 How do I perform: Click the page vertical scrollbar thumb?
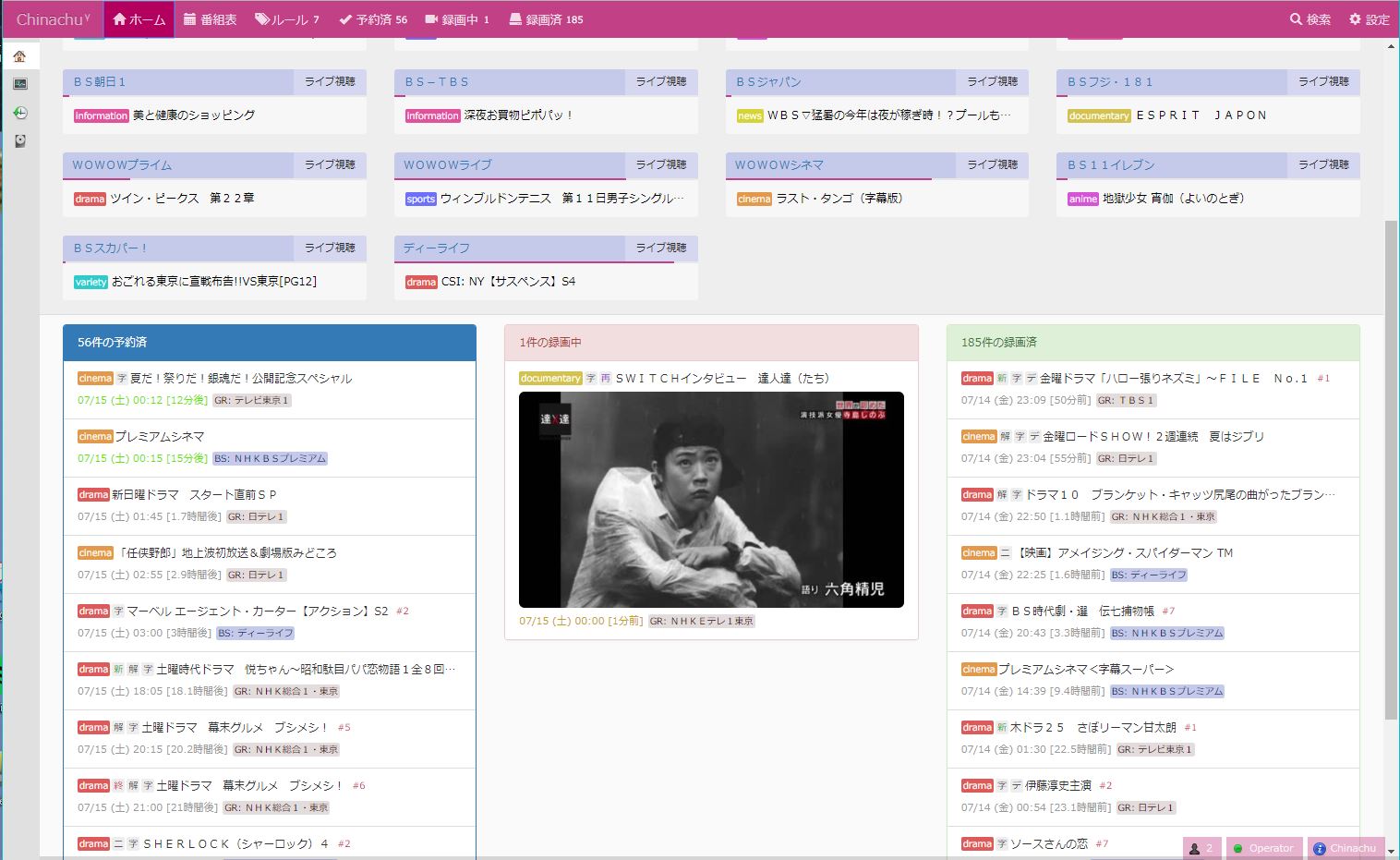(x=1391, y=469)
